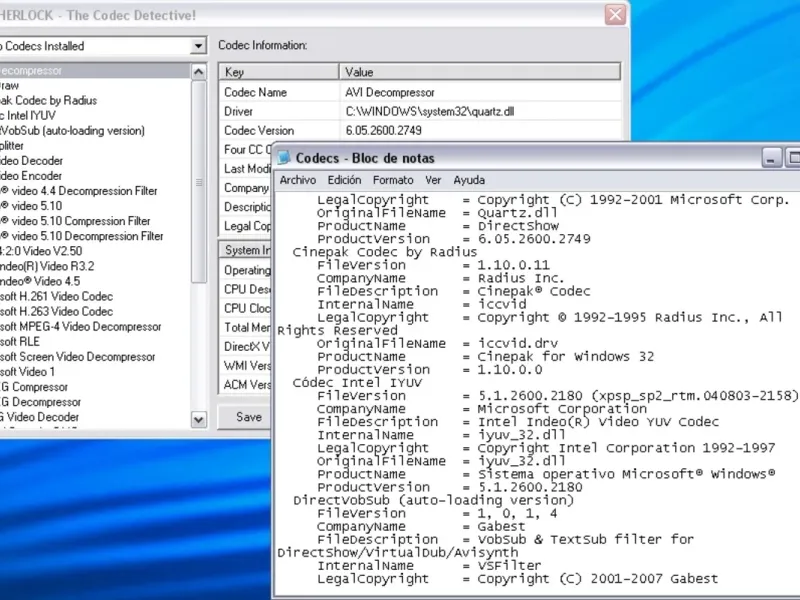Open the Ver menu in Notepad
This screenshot has height=600, width=800.
(x=433, y=180)
